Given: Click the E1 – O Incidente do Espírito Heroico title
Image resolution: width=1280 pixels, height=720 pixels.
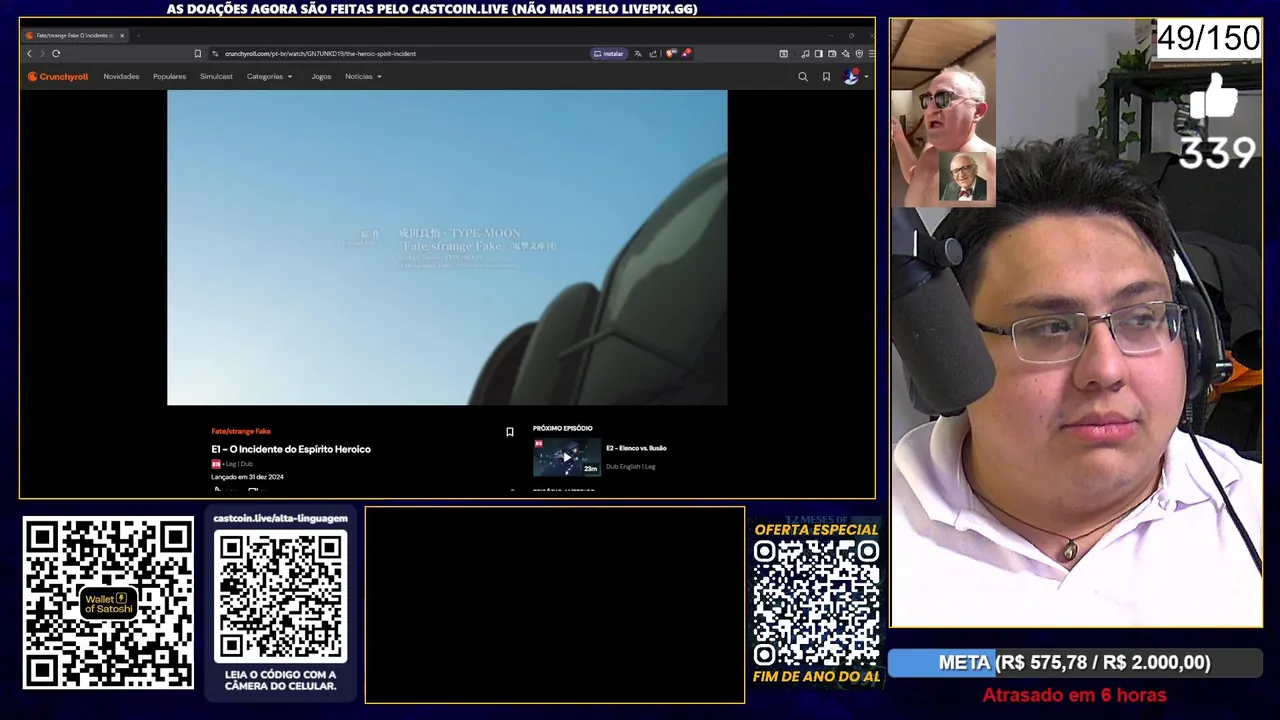Looking at the screenshot, I should point(291,449).
